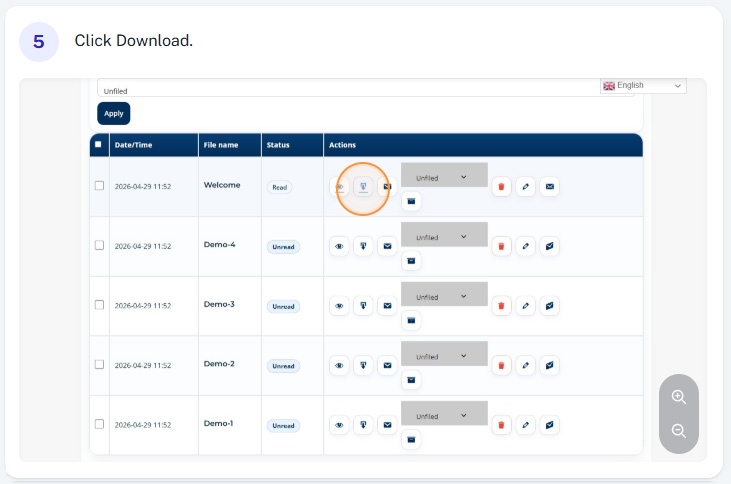The width and height of the screenshot is (731, 484).
Task: Click the Unread badge in Demo-4 row
Action: tap(283, 247)
